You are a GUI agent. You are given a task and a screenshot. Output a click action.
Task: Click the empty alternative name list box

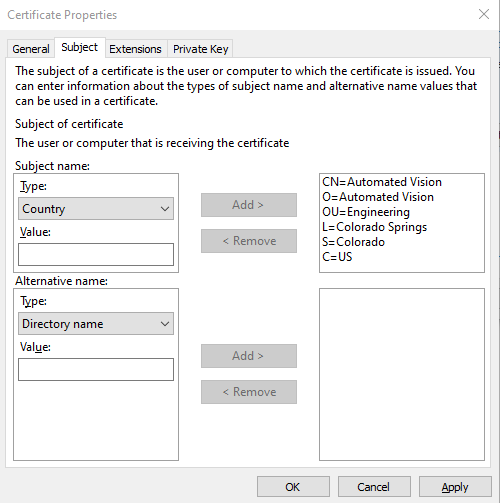[402, 374]
